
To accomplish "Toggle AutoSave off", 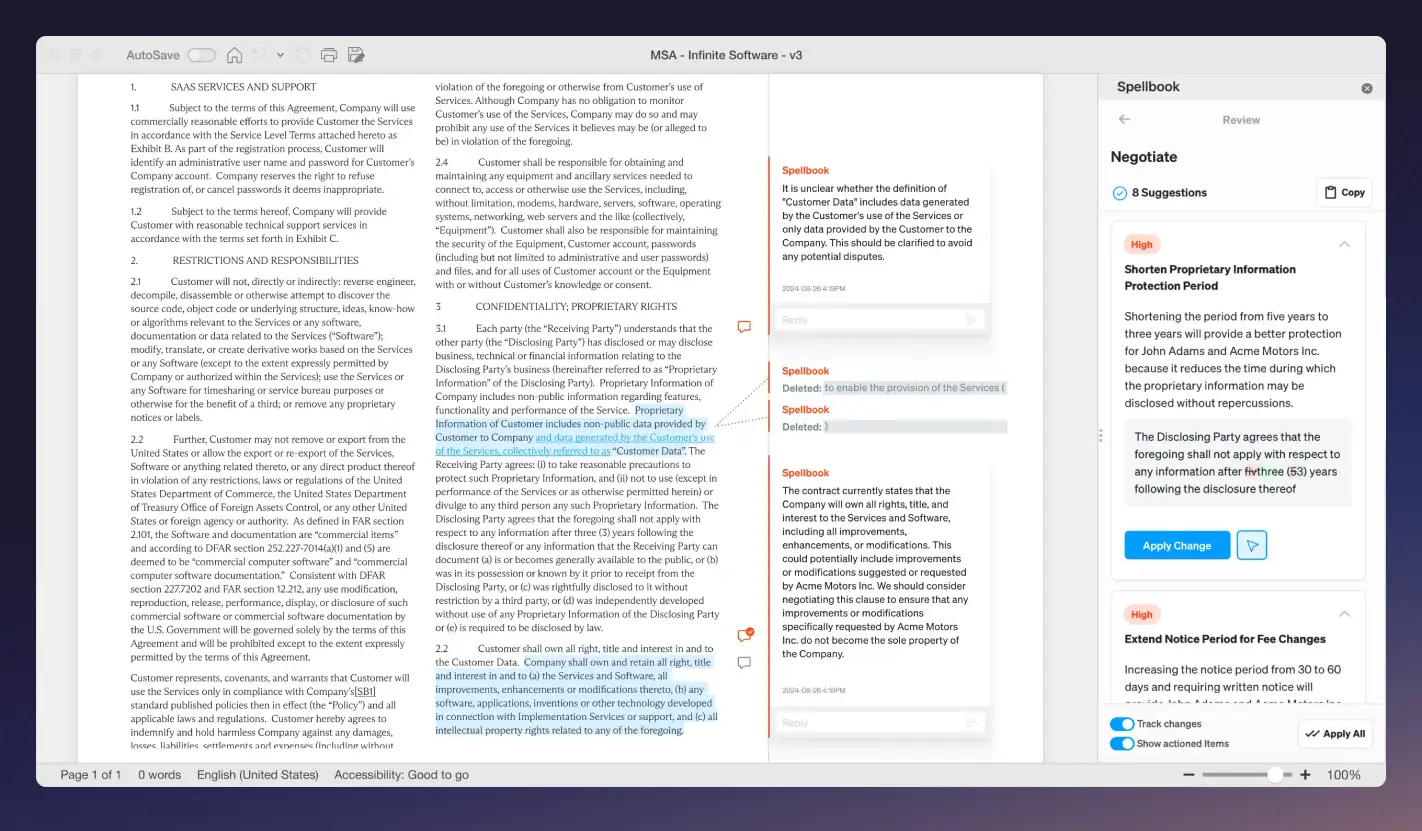I will pyautogui.click(x=202, y=55).
